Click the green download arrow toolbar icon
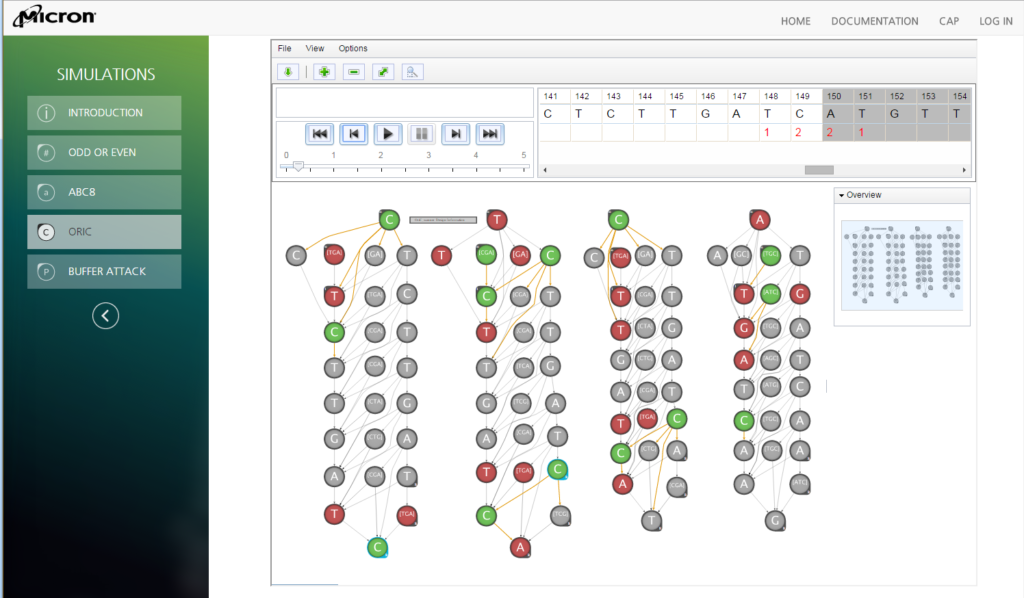The height and width of the screenshot is (598, 1024). pyautogui.click(x=288, y=72)
